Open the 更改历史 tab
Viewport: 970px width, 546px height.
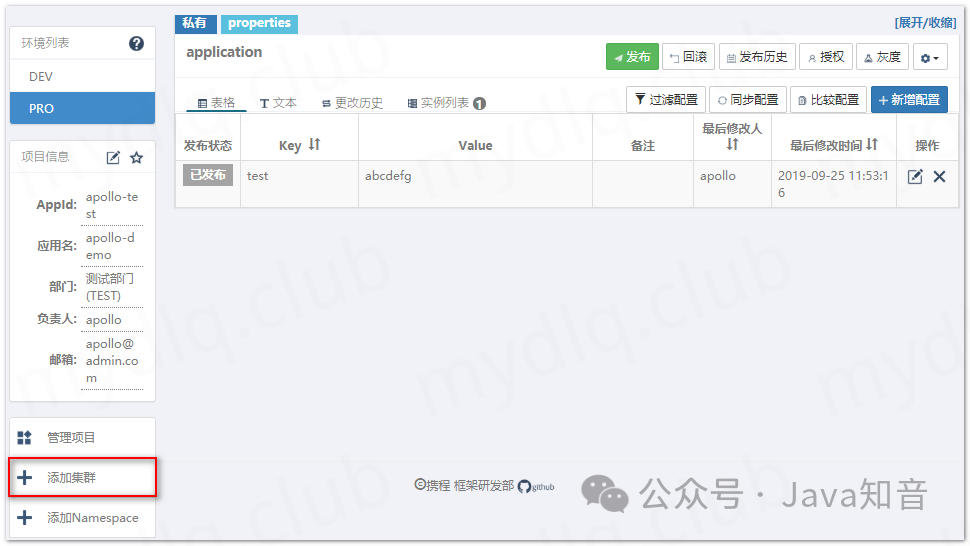coord(353,103)
